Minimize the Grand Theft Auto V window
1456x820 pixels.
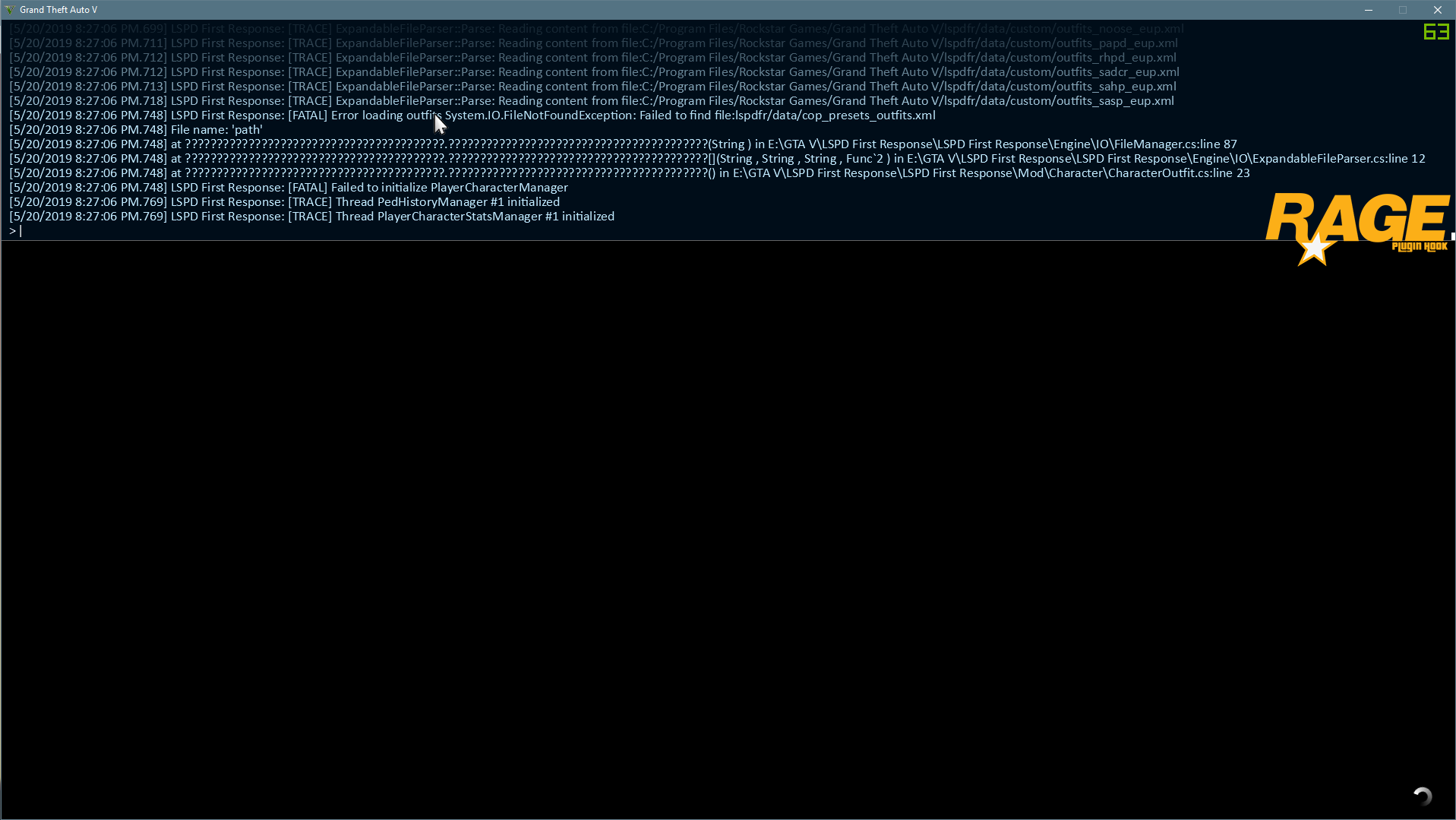1368,10
